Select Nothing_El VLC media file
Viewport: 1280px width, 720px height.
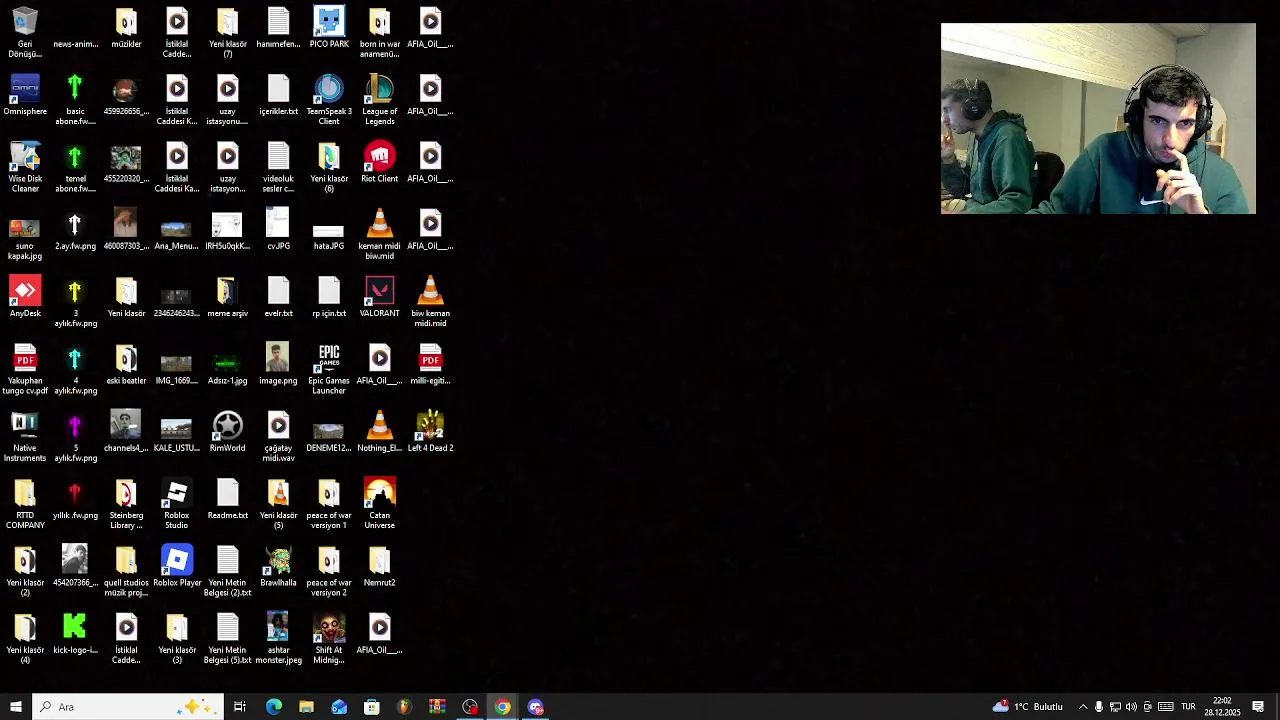379,431
